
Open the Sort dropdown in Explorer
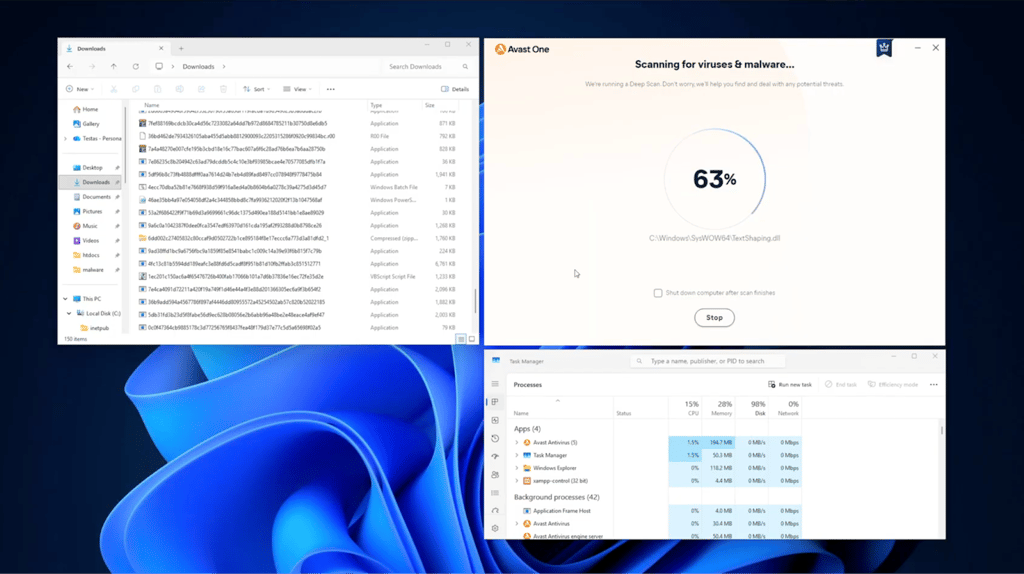(256, 89)
